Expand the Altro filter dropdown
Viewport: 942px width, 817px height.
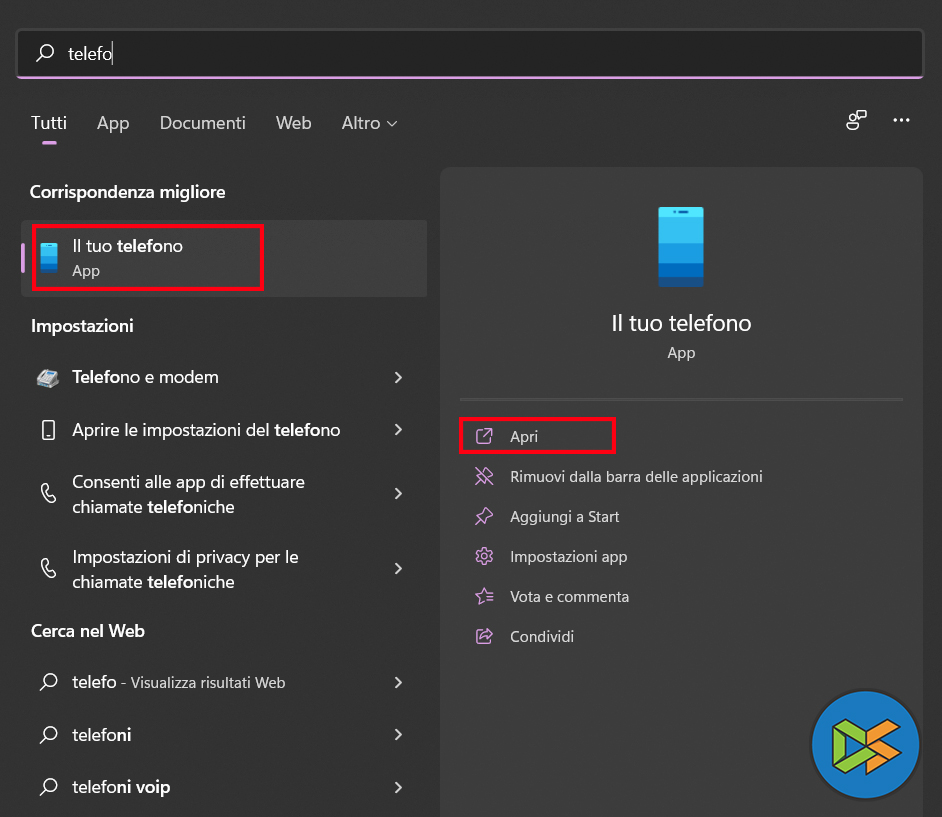point(369,123)
